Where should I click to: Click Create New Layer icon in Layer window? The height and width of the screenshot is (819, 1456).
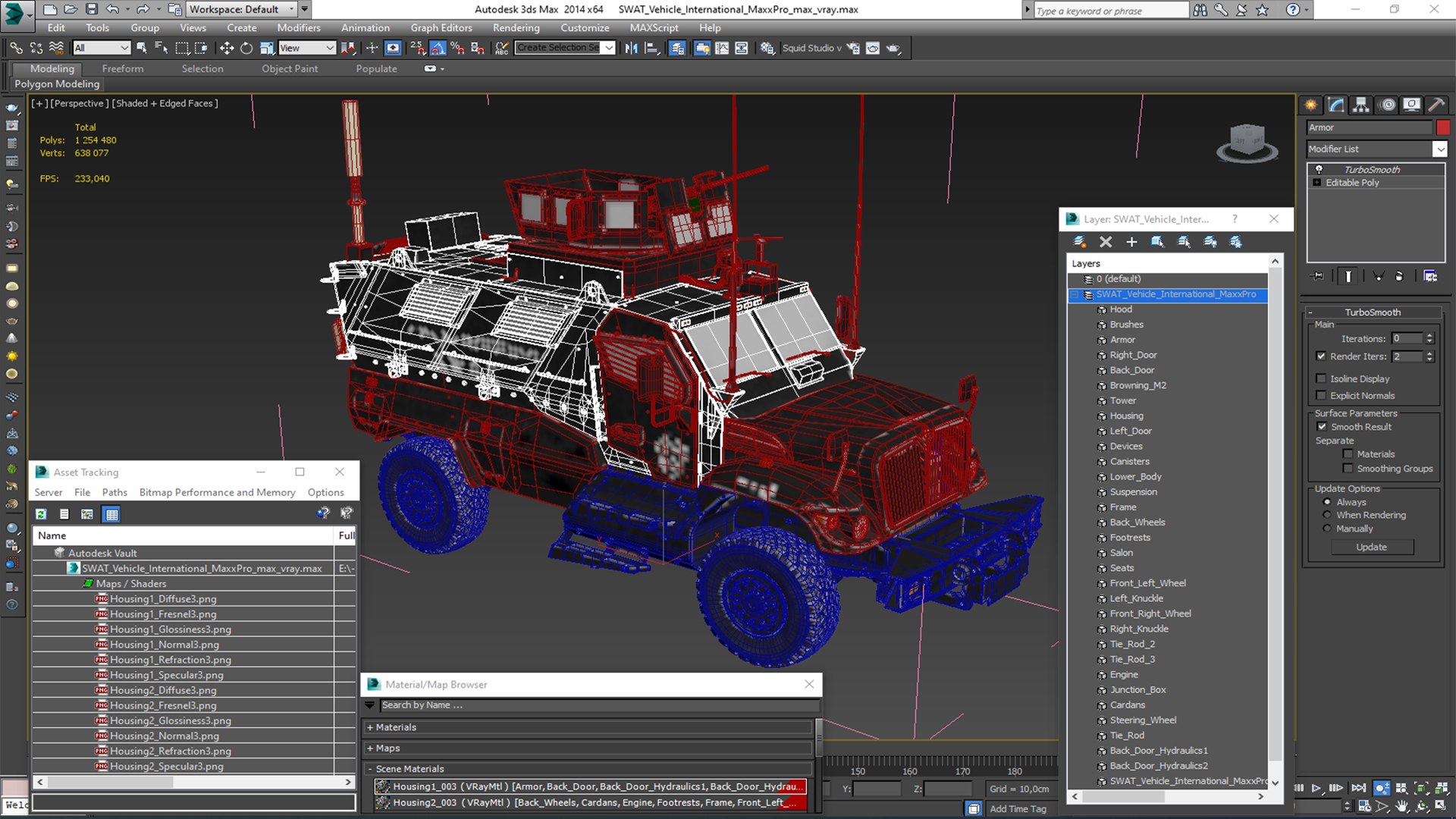1079,242
